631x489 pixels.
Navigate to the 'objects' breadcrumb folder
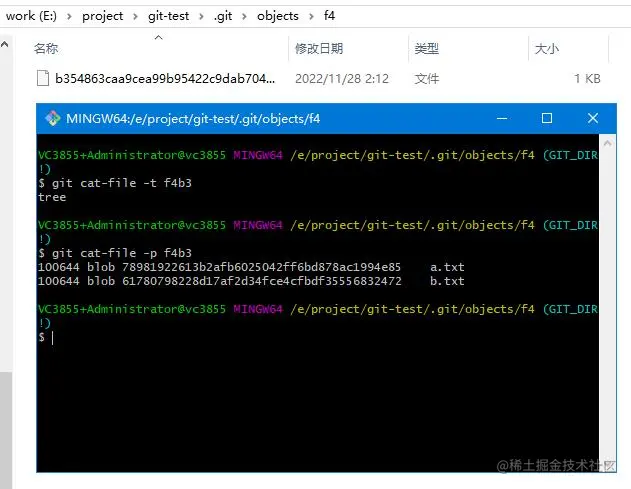click(x=278, y=16)
